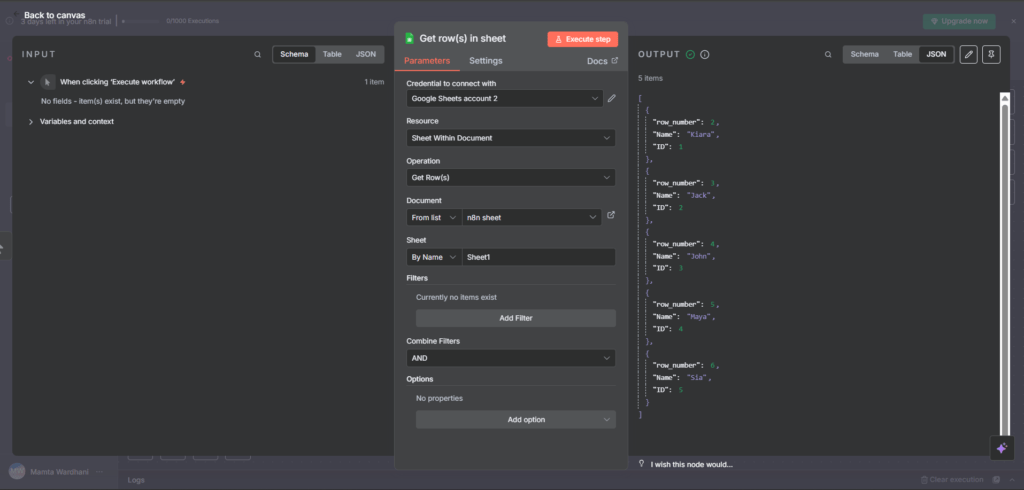Switch input view to JSON
This screenshot has width=1024, height=490.
(366, 54)
